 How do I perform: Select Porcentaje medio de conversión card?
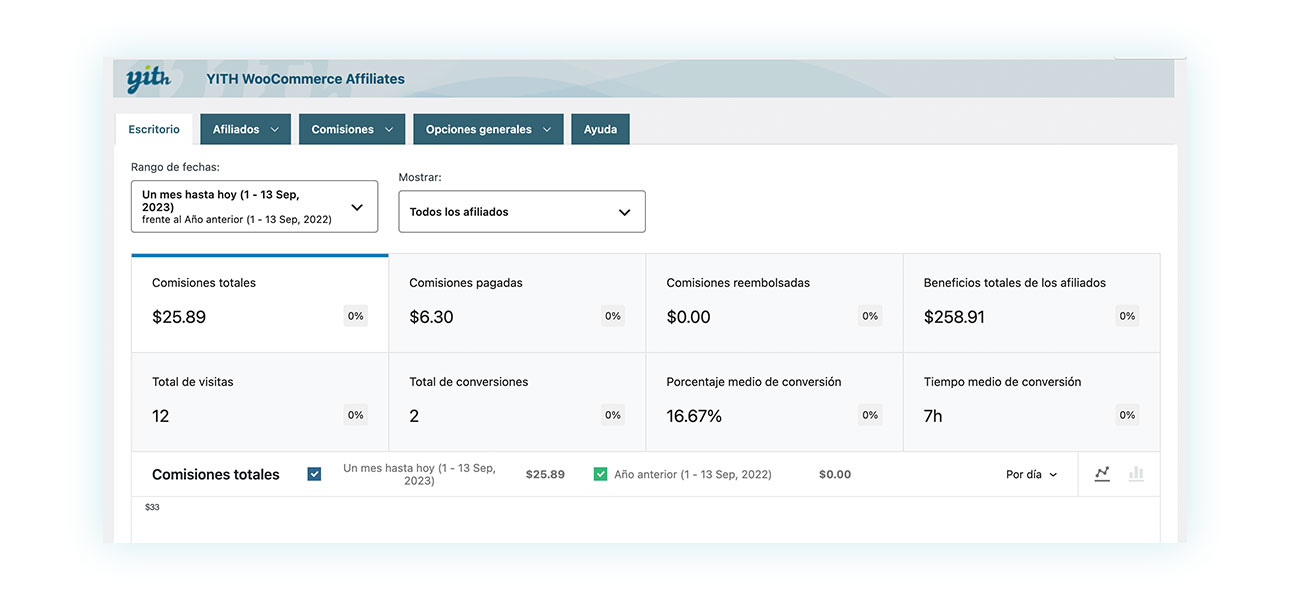coord(774,402)
